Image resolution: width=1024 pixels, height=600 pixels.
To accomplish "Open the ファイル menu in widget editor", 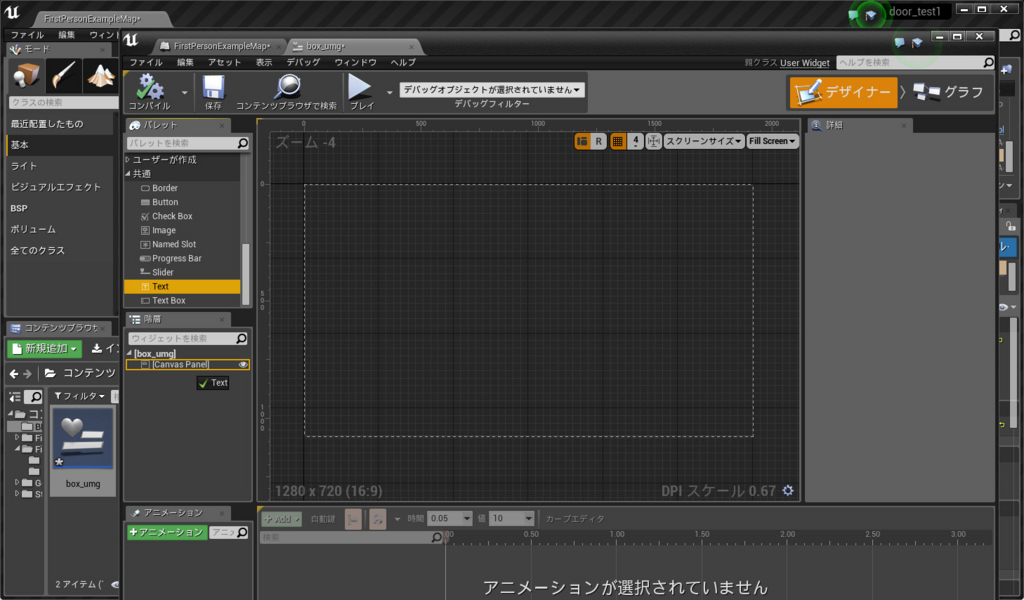I will (x=146, y=63).
